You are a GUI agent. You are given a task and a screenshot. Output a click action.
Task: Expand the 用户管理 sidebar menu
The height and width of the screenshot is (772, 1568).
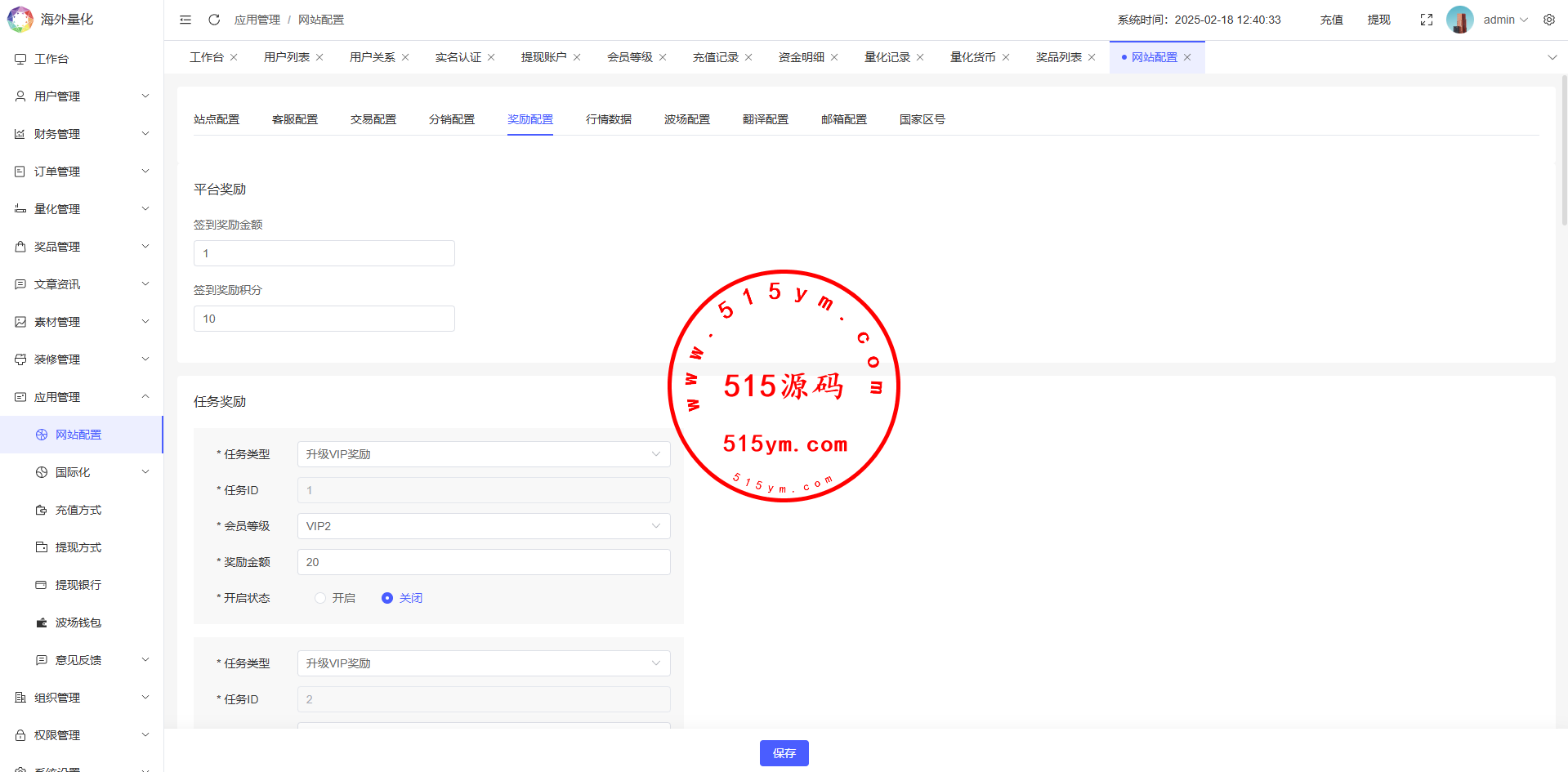pos(82,96)
